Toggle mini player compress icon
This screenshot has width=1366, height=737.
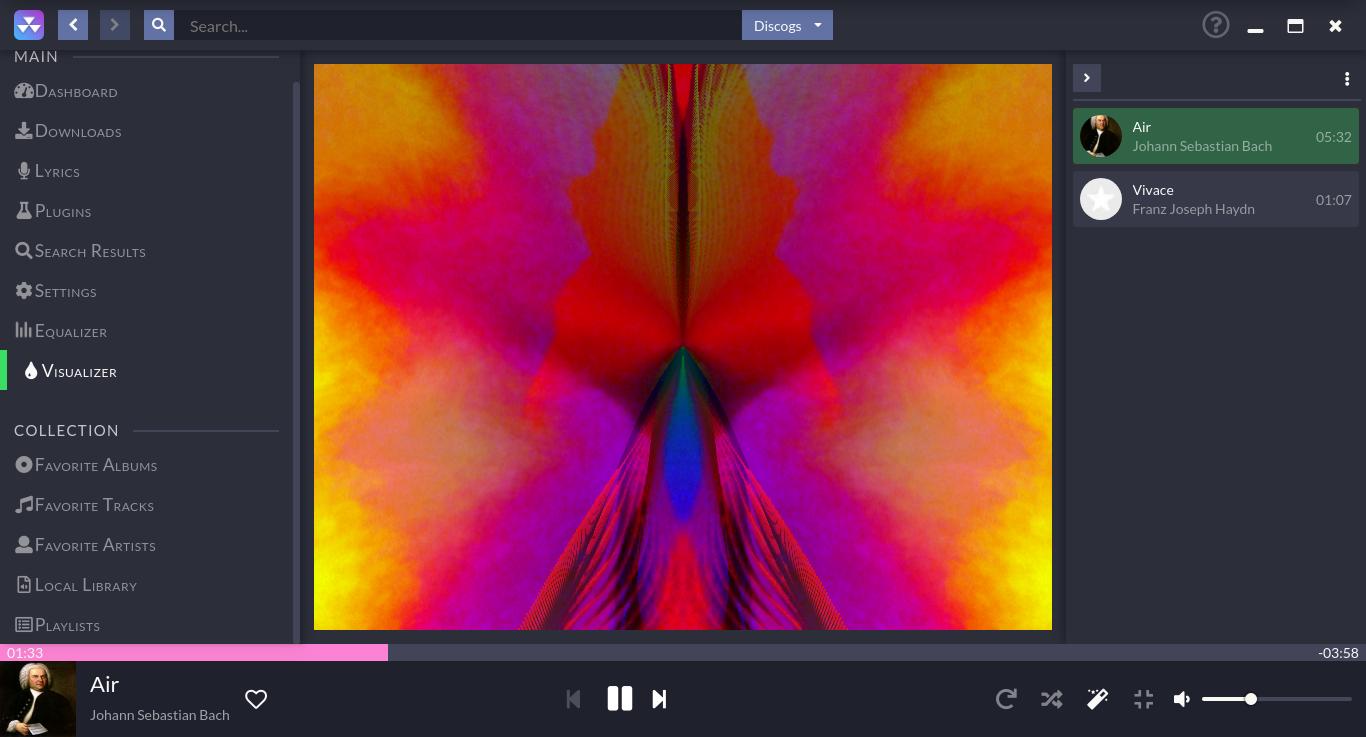point(1143,699)
